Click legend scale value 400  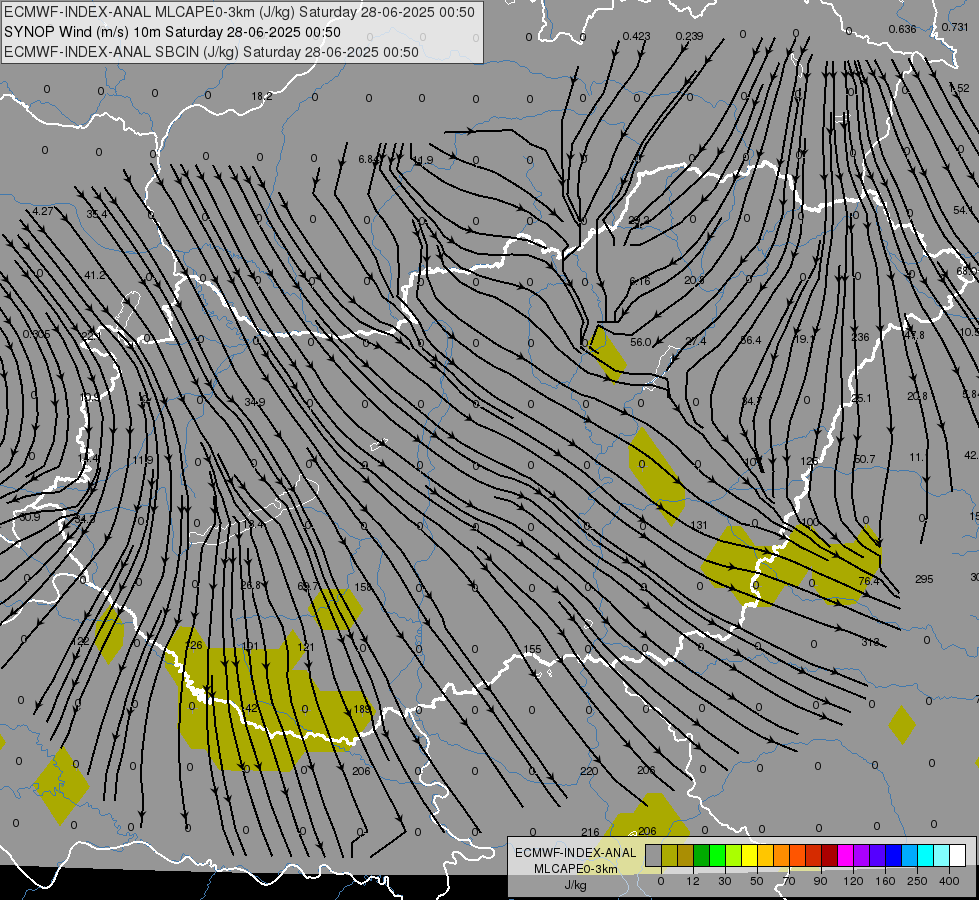[949, 881]
